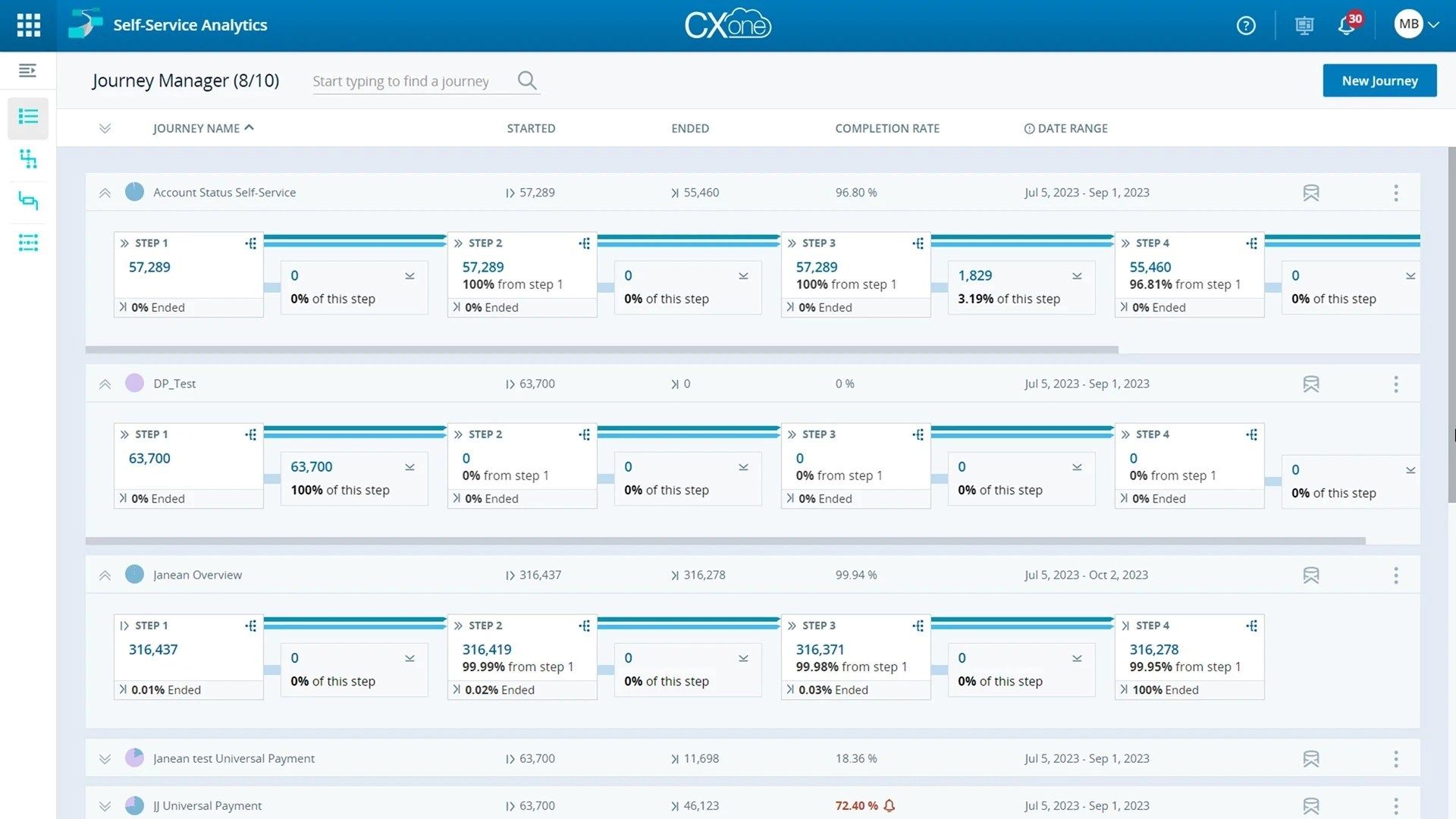Click the search magnifier icon
Image resolution: width=1456 pixels, height=819 pixels.
tap(527, 80)
